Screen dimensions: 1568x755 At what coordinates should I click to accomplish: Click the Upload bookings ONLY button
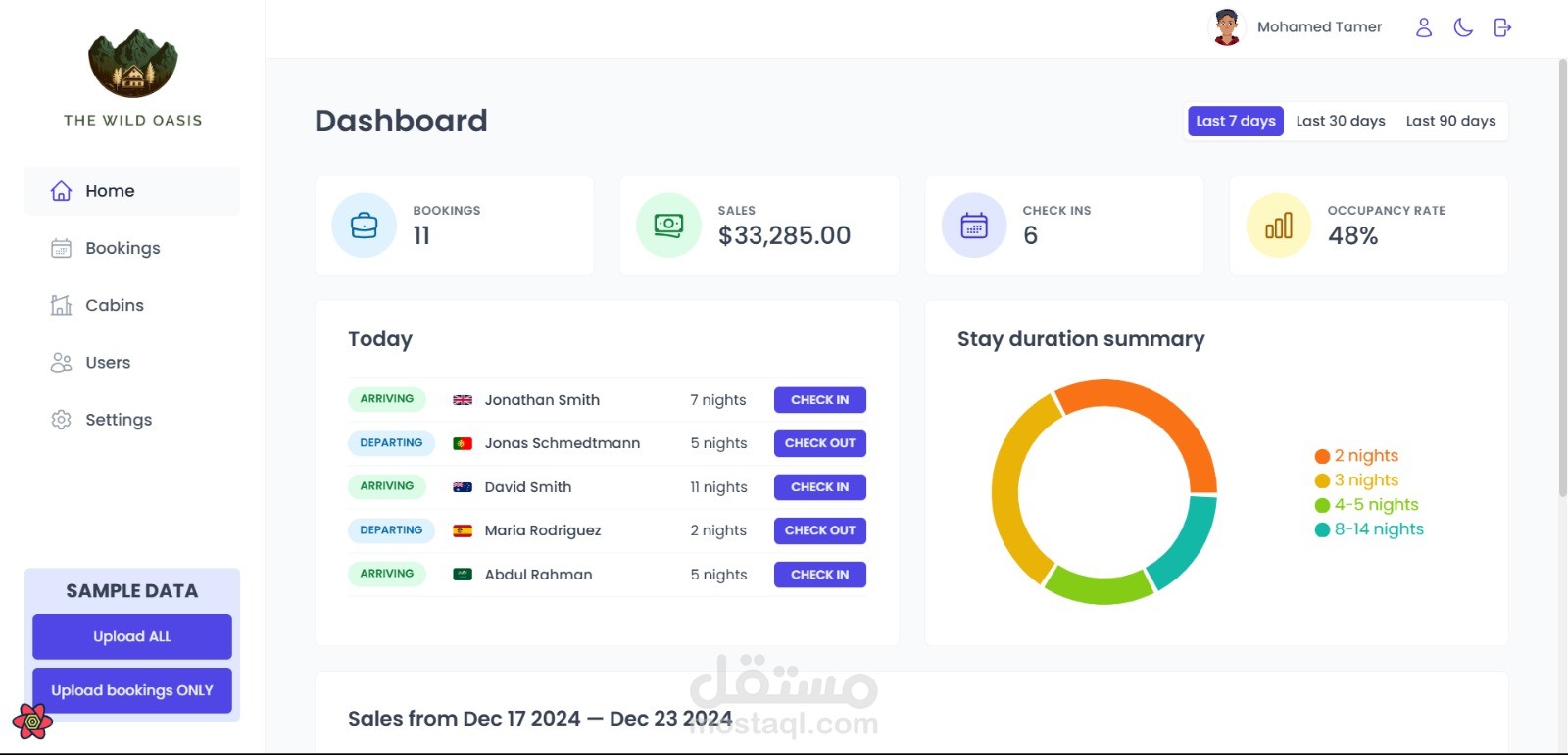[x=132, y=690]
